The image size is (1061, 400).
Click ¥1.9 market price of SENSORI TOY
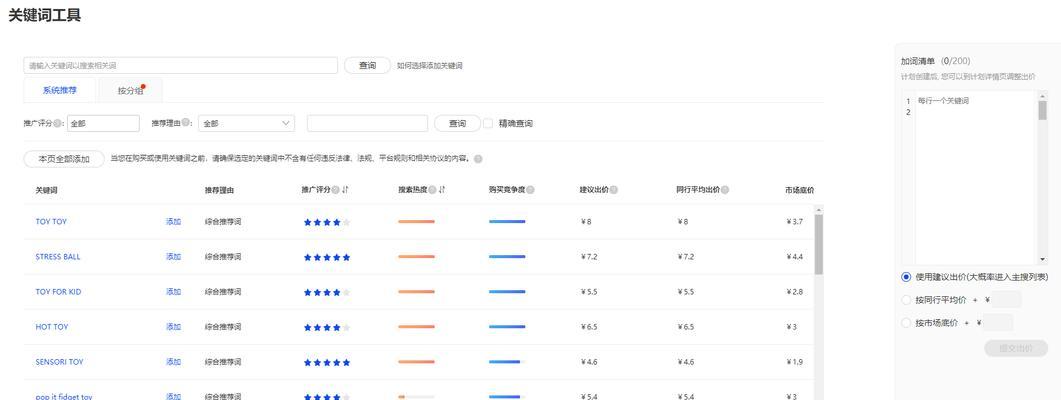tap(795, 363)
